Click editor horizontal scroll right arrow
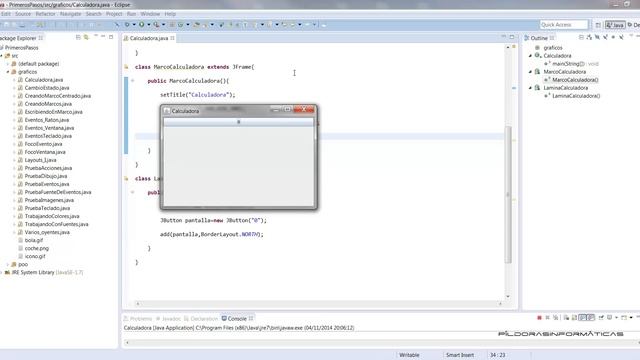This screenshot has height=360, width=640. pos(500,303)
